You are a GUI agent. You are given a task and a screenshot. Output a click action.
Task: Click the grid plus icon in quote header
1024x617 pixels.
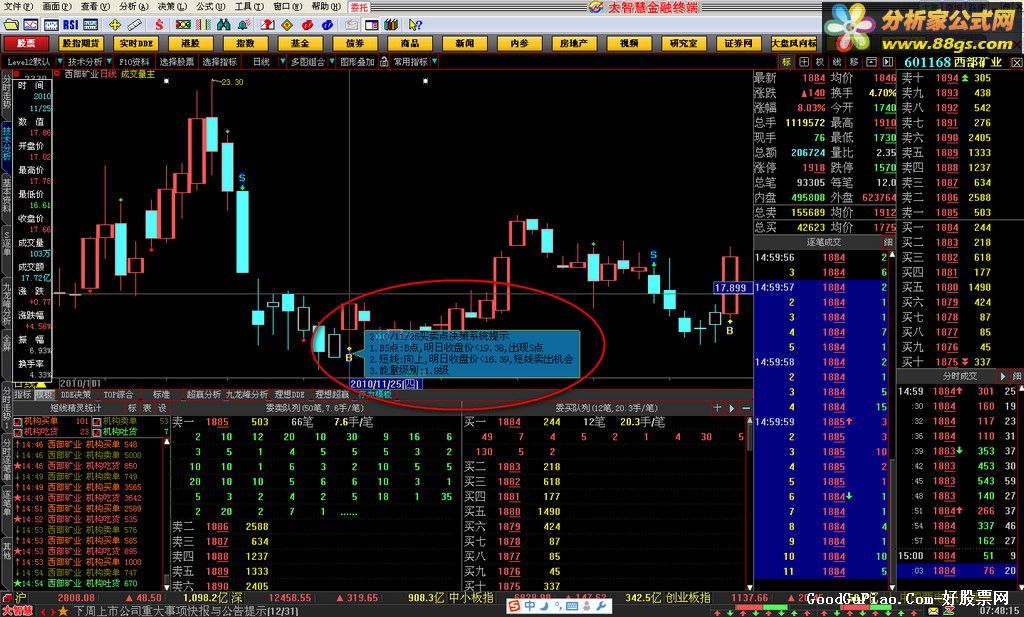click(x=804, y=62)
